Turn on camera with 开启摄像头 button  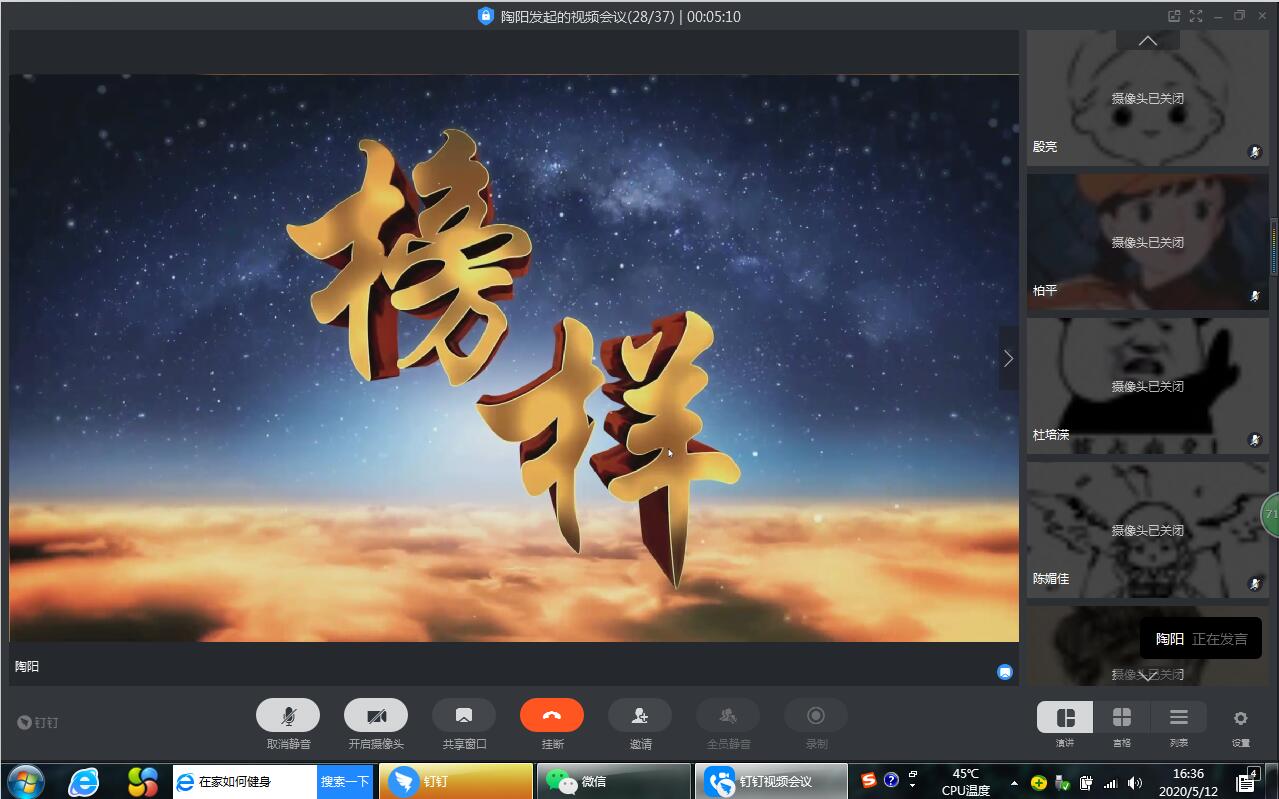[x=376, y=716]
